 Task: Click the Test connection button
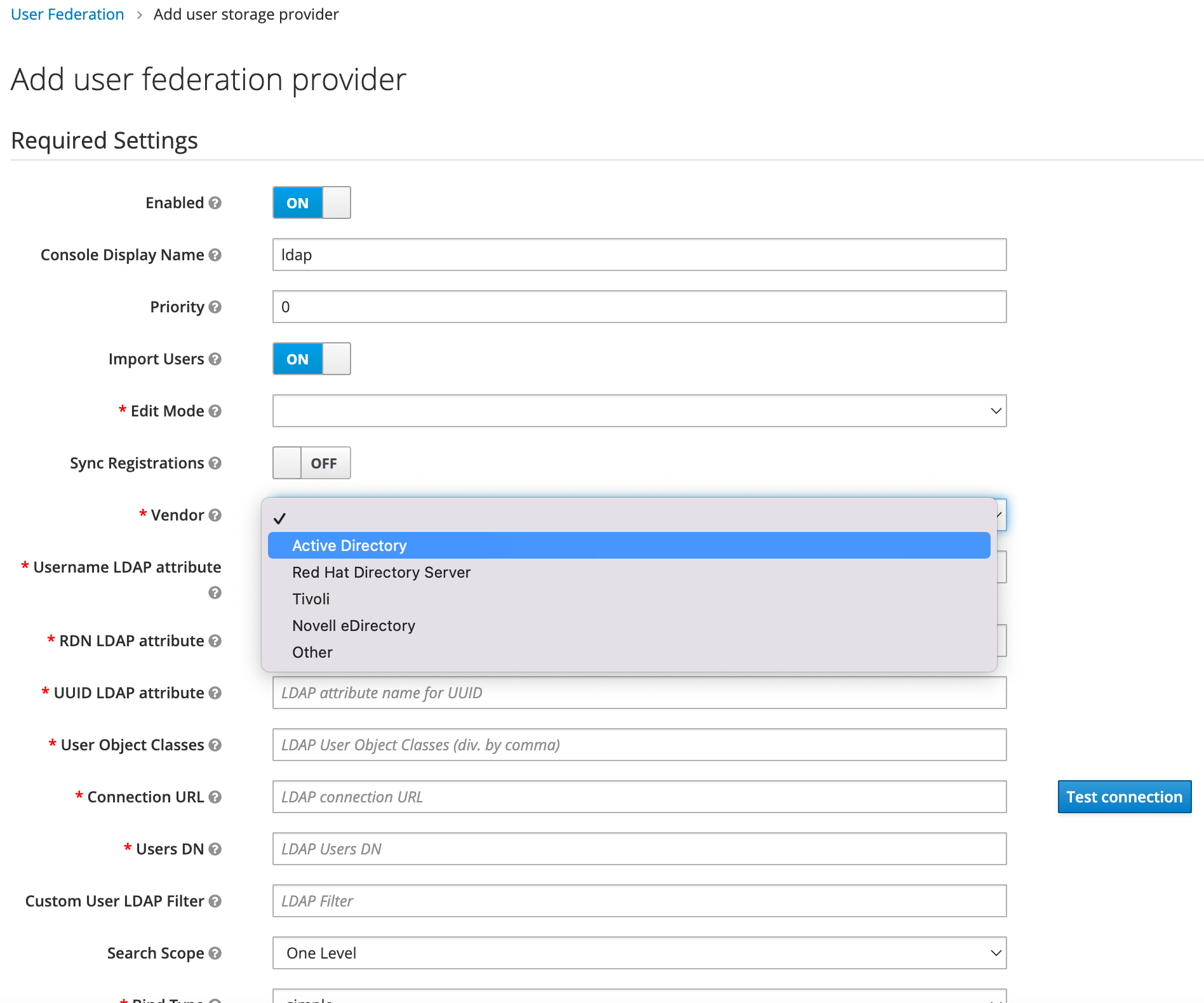(x=1124, y=797)
